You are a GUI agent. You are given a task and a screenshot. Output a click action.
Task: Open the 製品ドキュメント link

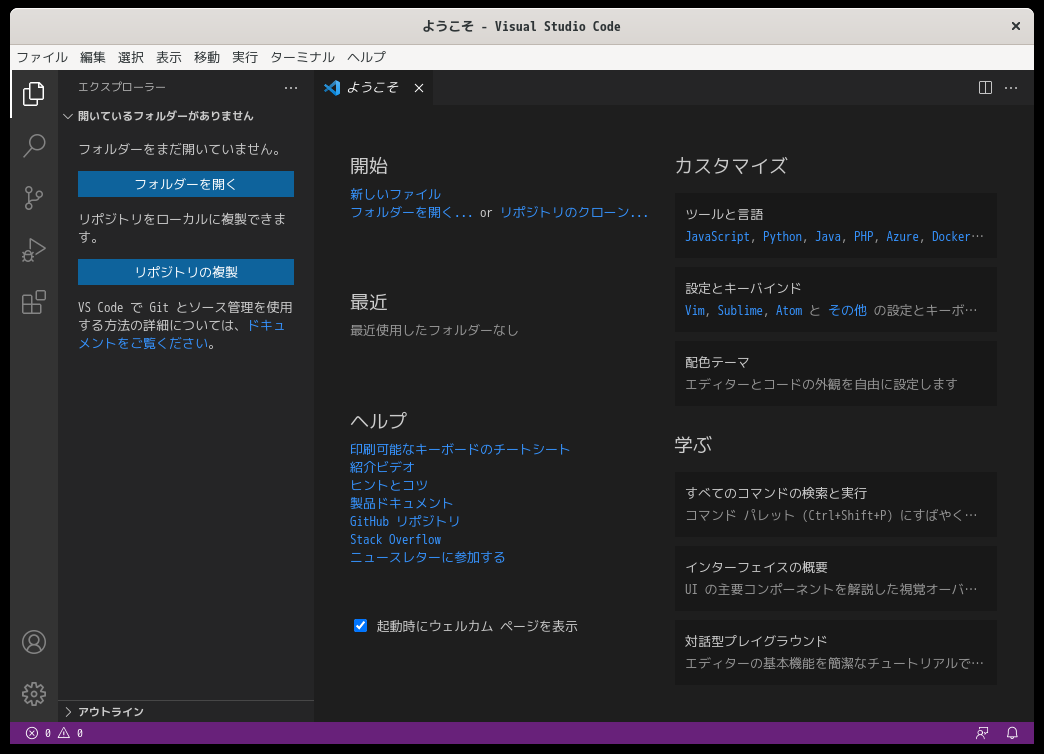tap(401, 504)
